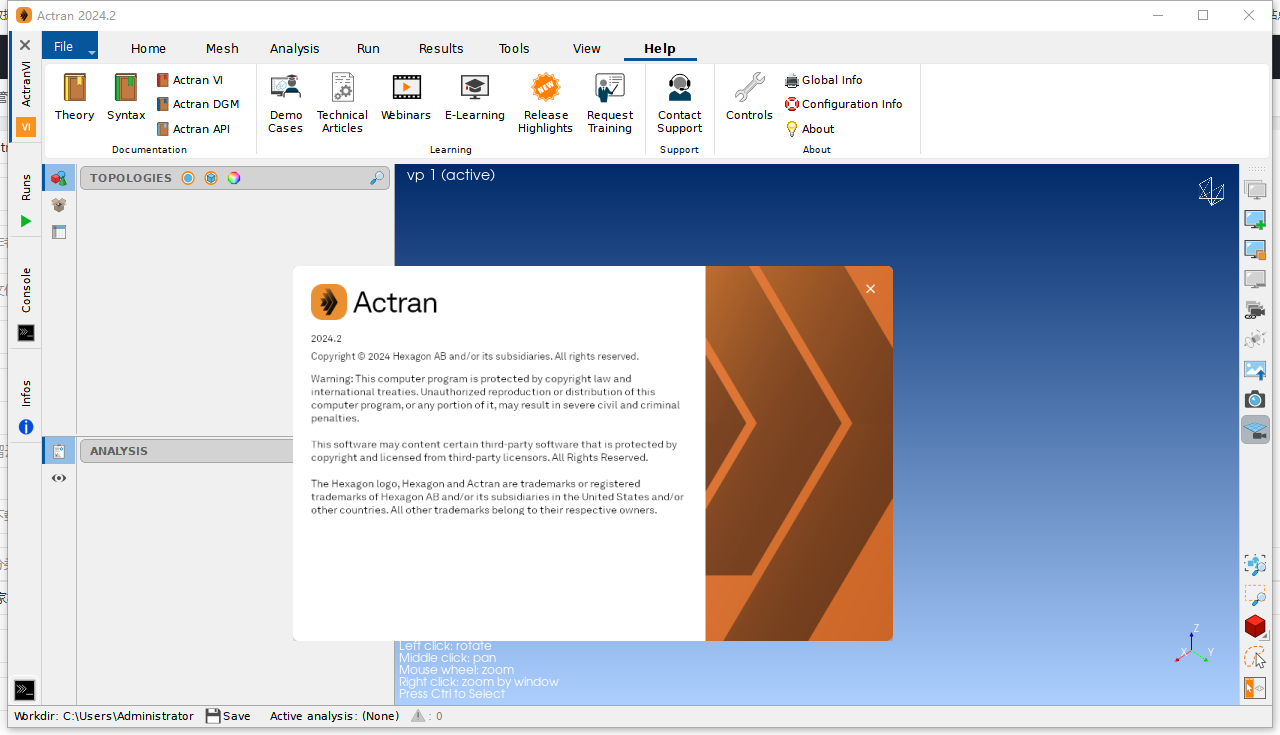Image resolution: width=1280 pixels, height=735 pixels.
Task: Open the Theory documentation book
Action: [75, 97]
